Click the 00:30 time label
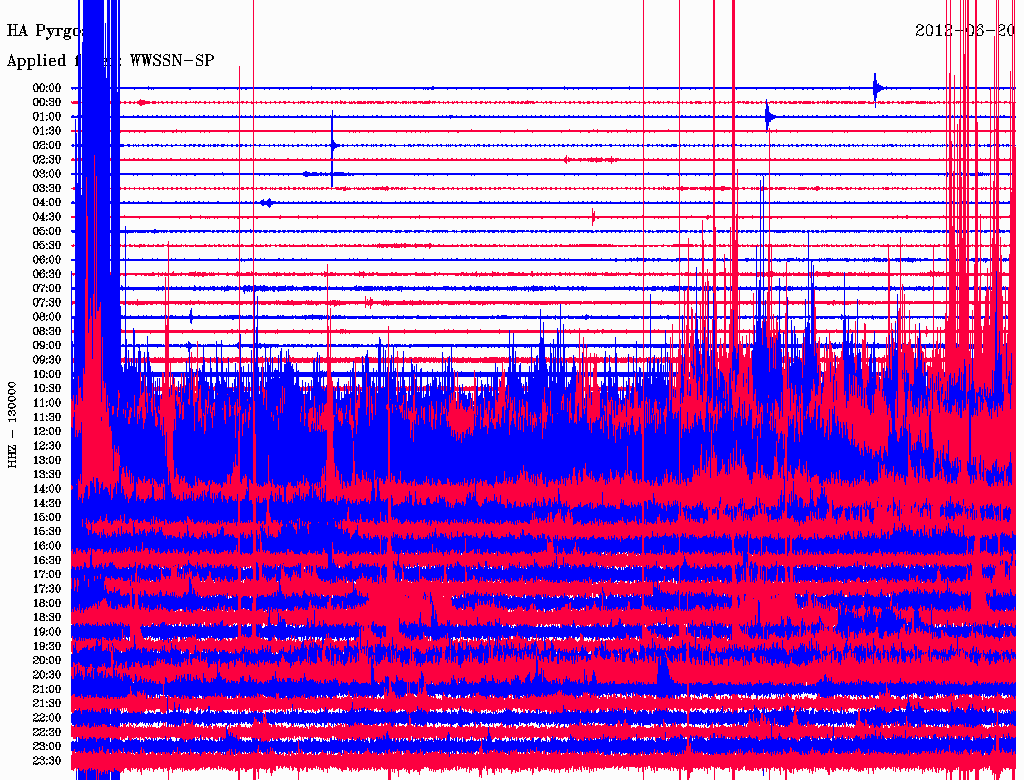Screen dimensions: 1024x780 coord(47,103)
